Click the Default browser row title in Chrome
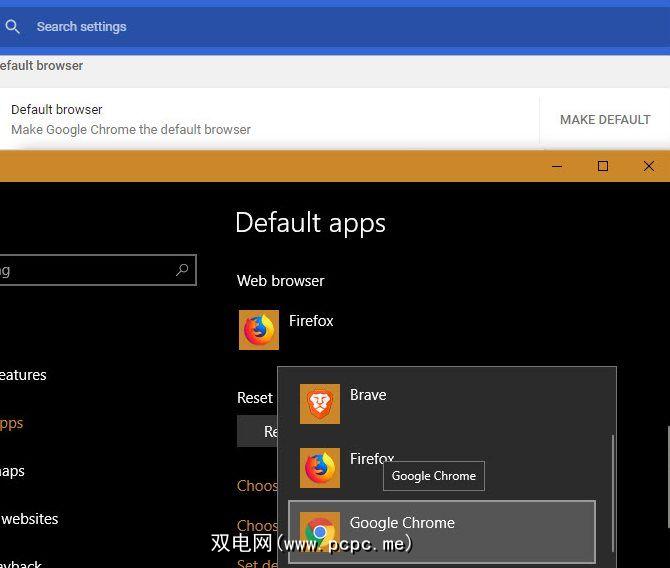Screen dimensions: 670x568 pyautogui.click(x=57, y=109)
